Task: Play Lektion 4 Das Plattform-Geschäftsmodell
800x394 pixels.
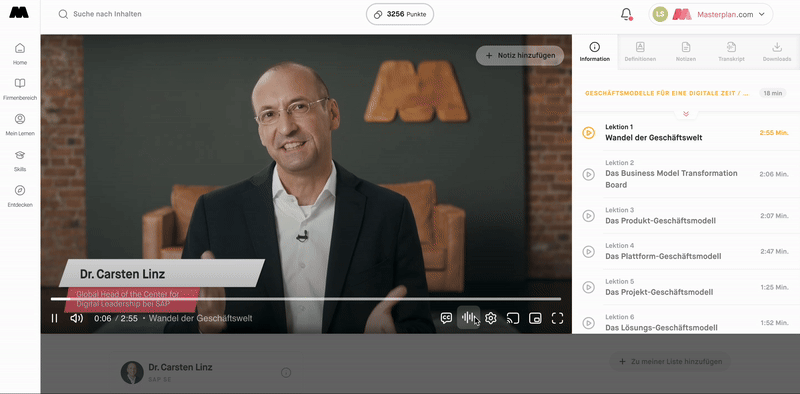Action: coord(588,252)
